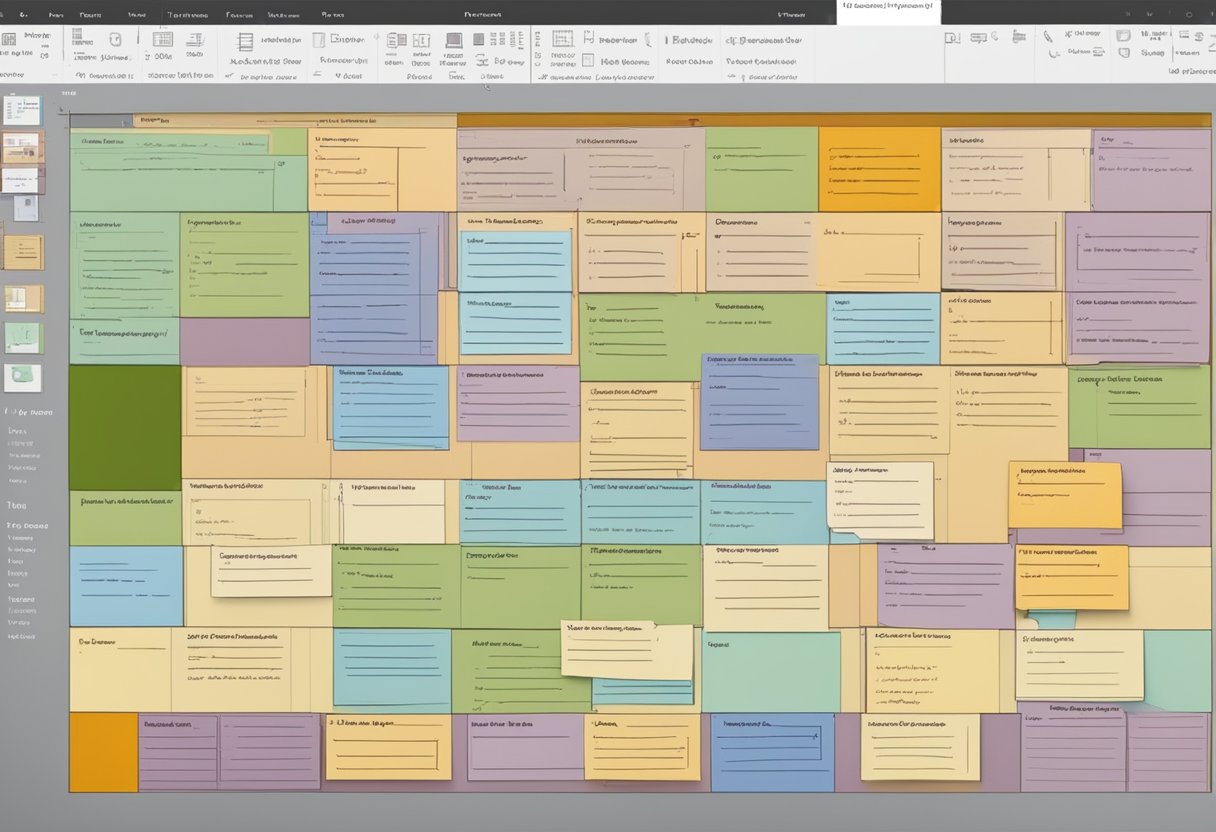Viewport: 1216px width, 832px height.
Task: Click the orange square at board's bottom-left corner
Action: point(103,751)
